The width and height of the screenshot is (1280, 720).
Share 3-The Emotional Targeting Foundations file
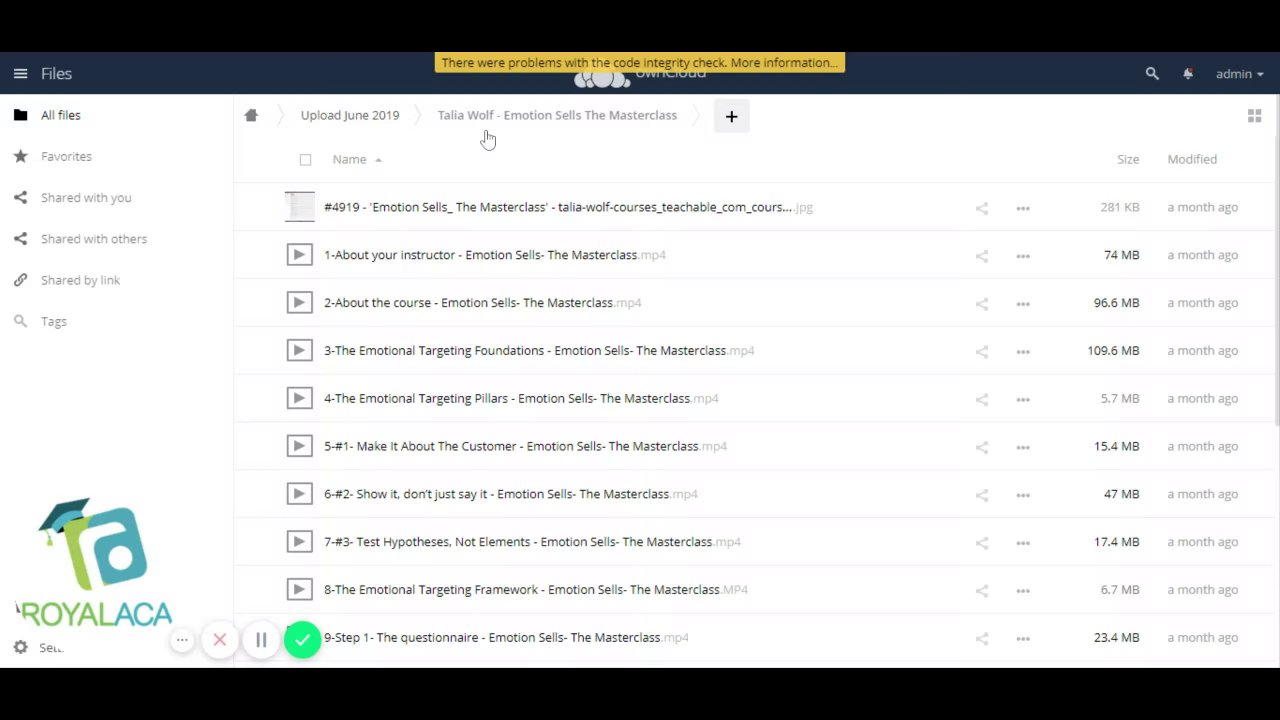982,352
